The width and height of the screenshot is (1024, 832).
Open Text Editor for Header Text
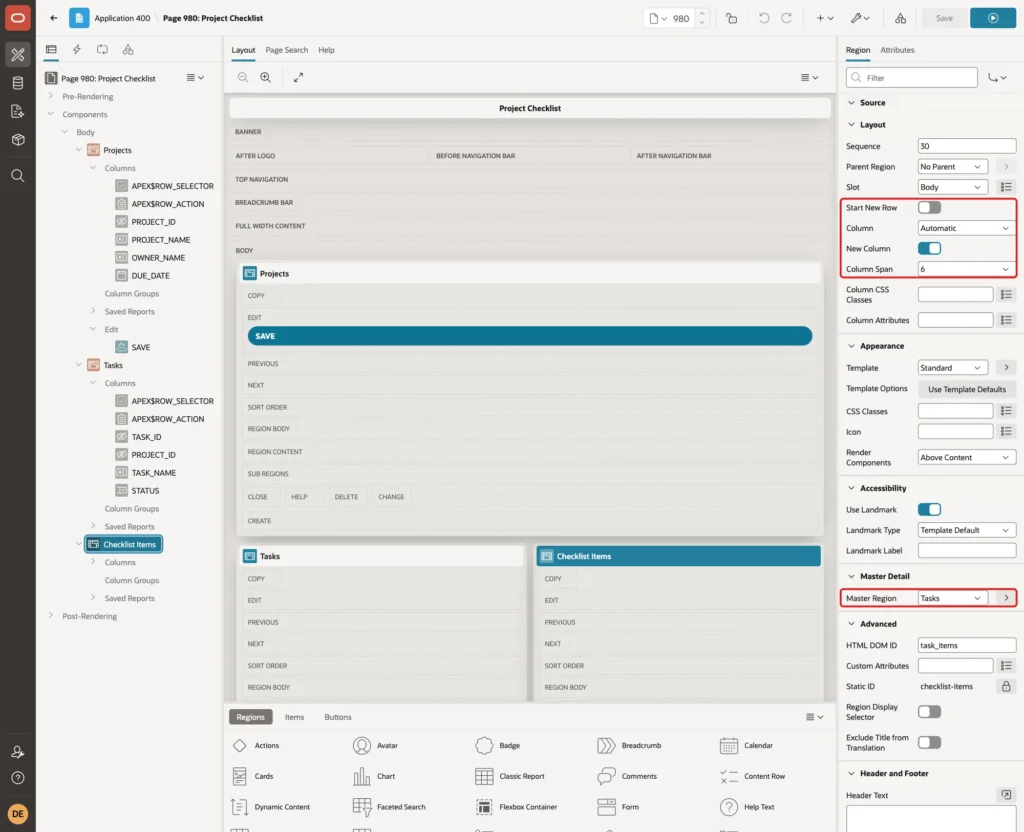[1006, 795]
